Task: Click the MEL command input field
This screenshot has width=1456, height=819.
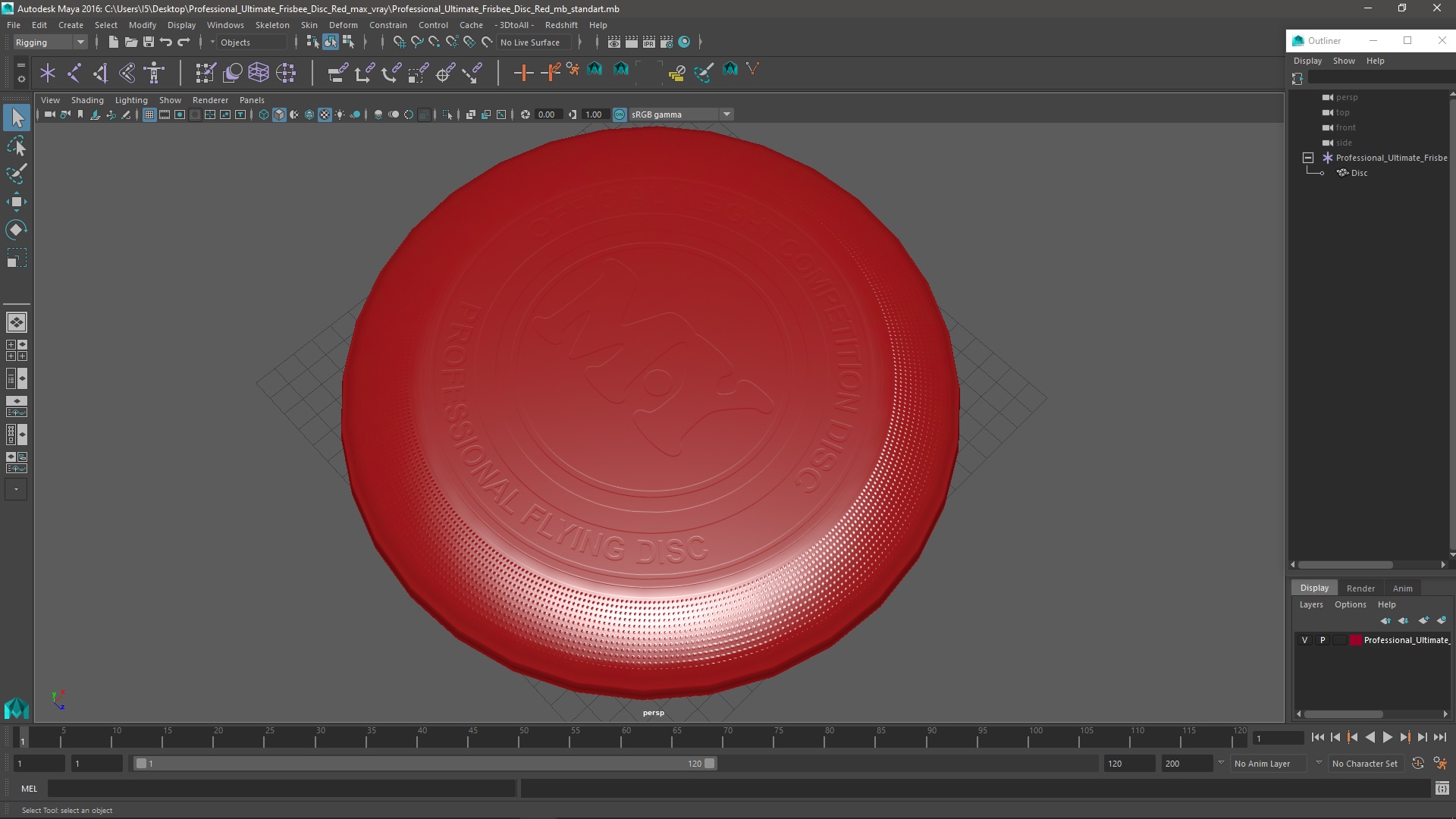Action: point(281,789)
